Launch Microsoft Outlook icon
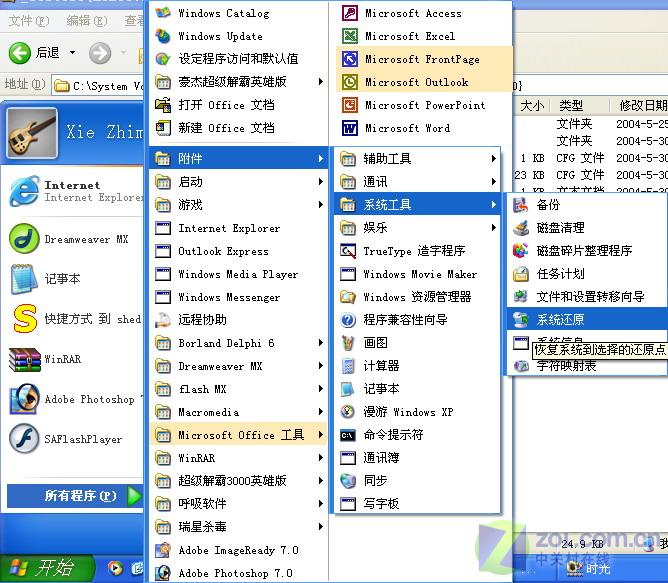The image size is (668, 583). [x=350, y=82]
